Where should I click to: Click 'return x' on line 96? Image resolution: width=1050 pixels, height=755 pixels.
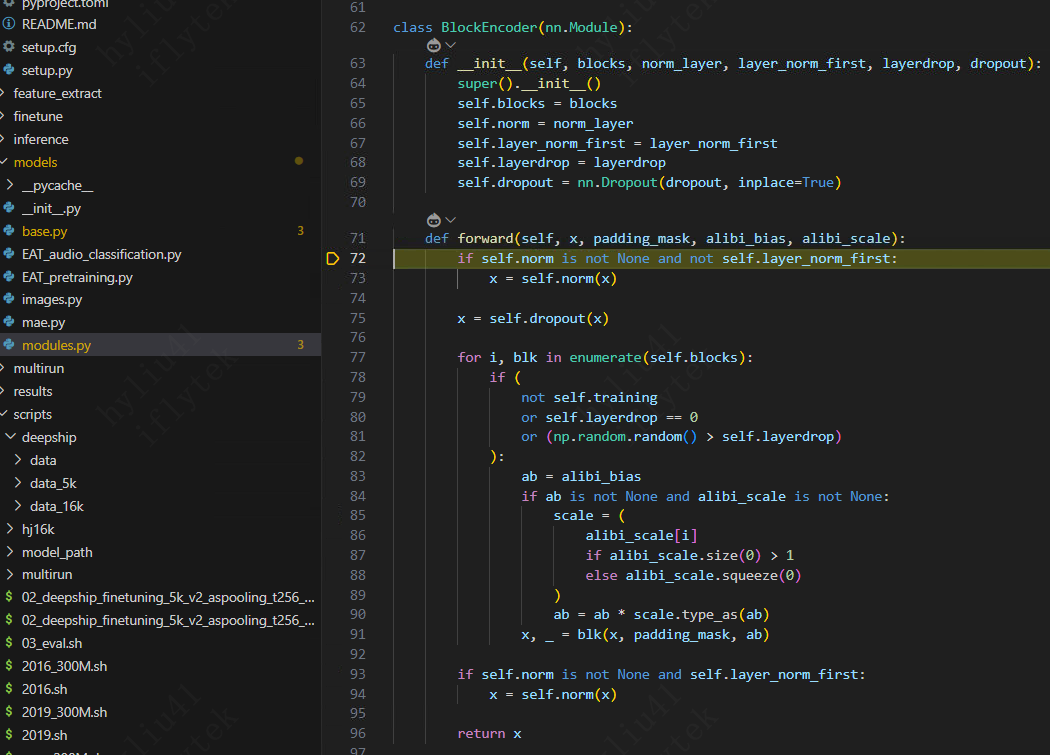pyautogui.click(x=490, y=734)
